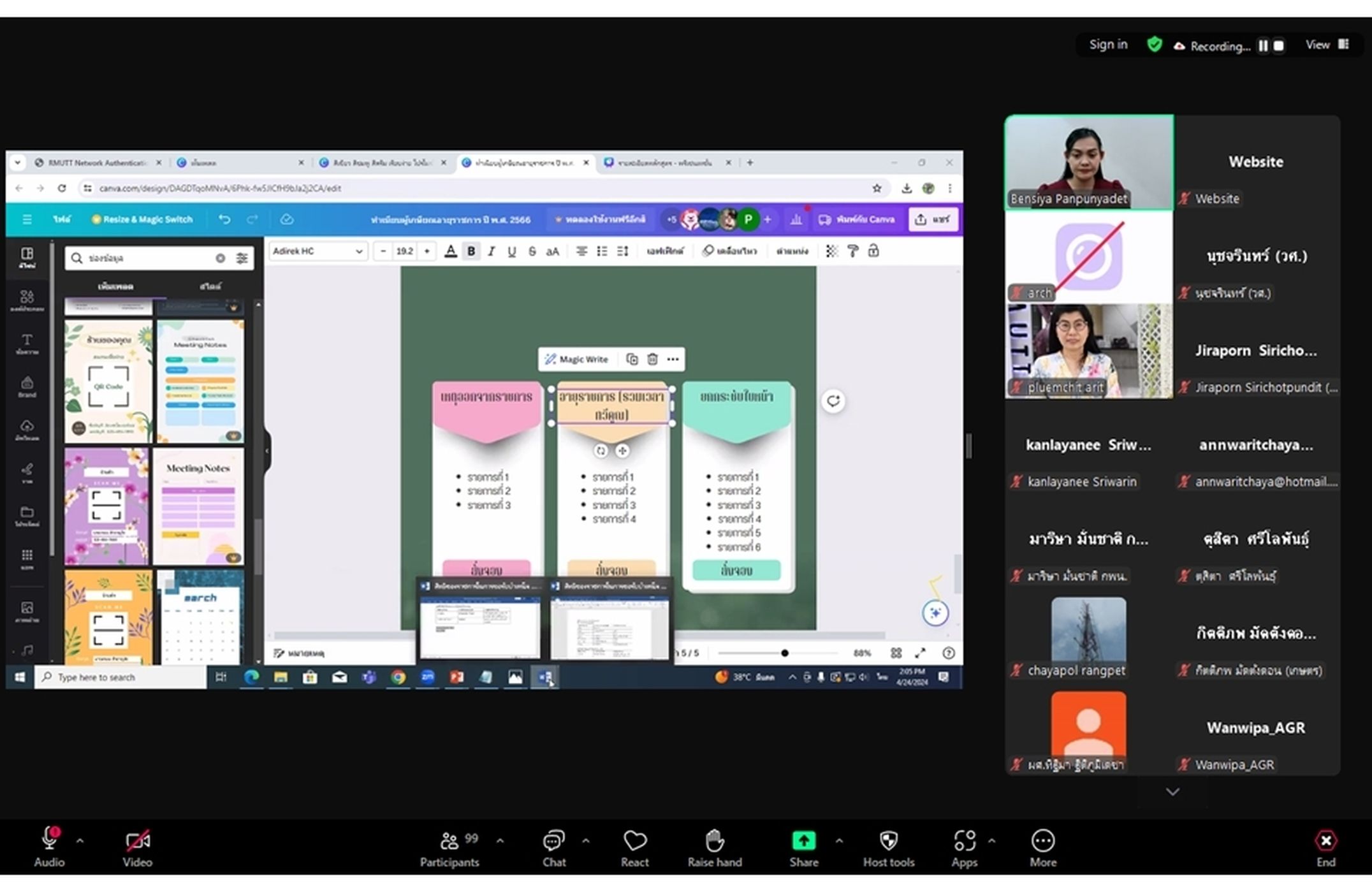The height and width of the screenshot is (892, 1372).
Task: Click the React heart icon
Action: pos(634,841)
